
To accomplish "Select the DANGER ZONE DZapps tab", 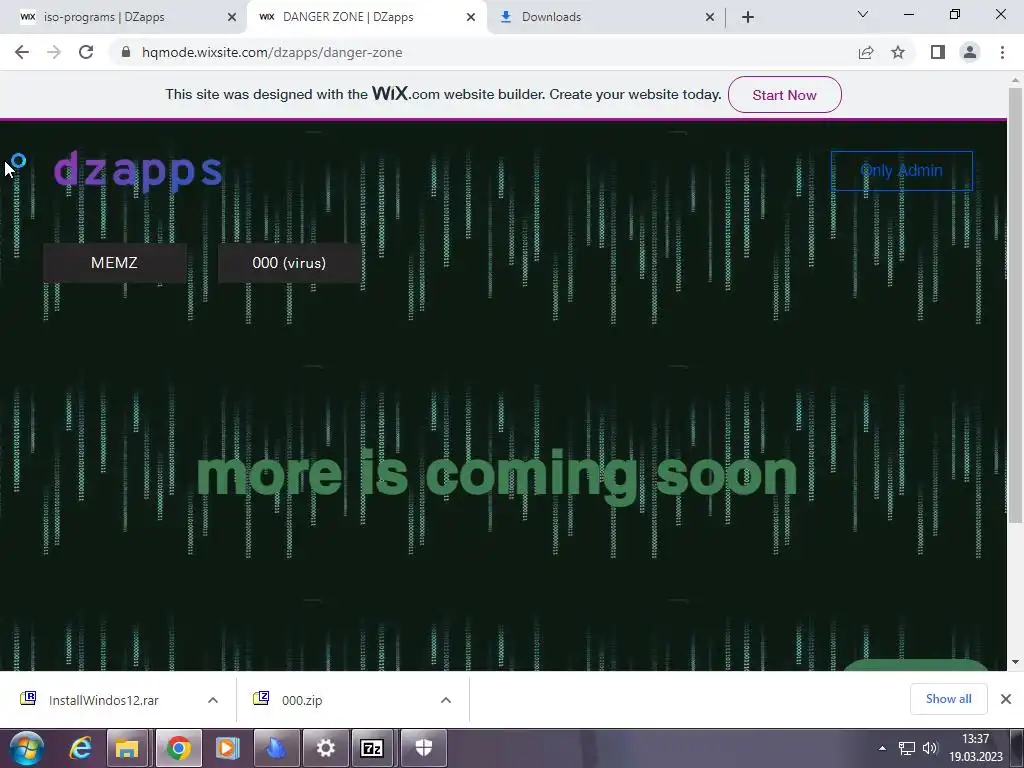I will 366,17.
